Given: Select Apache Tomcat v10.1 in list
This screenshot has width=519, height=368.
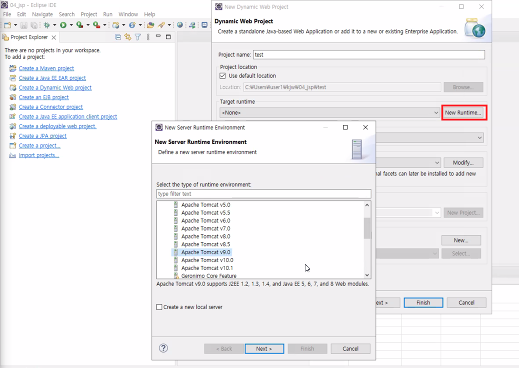Looking at the screenshot, I should point(207,268).
